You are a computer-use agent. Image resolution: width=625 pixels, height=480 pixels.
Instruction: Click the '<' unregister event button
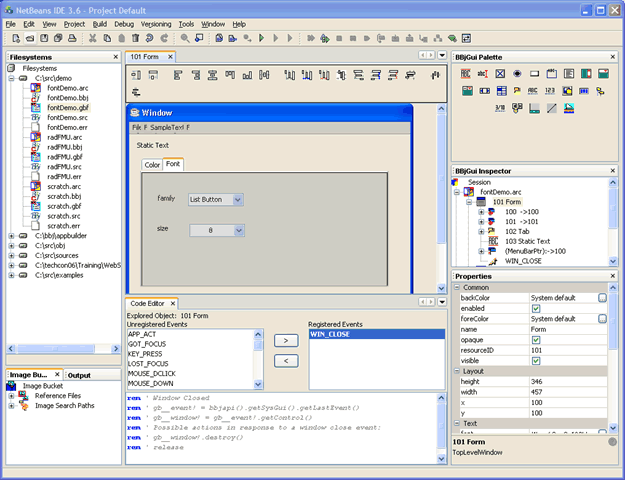coord(286,361)
